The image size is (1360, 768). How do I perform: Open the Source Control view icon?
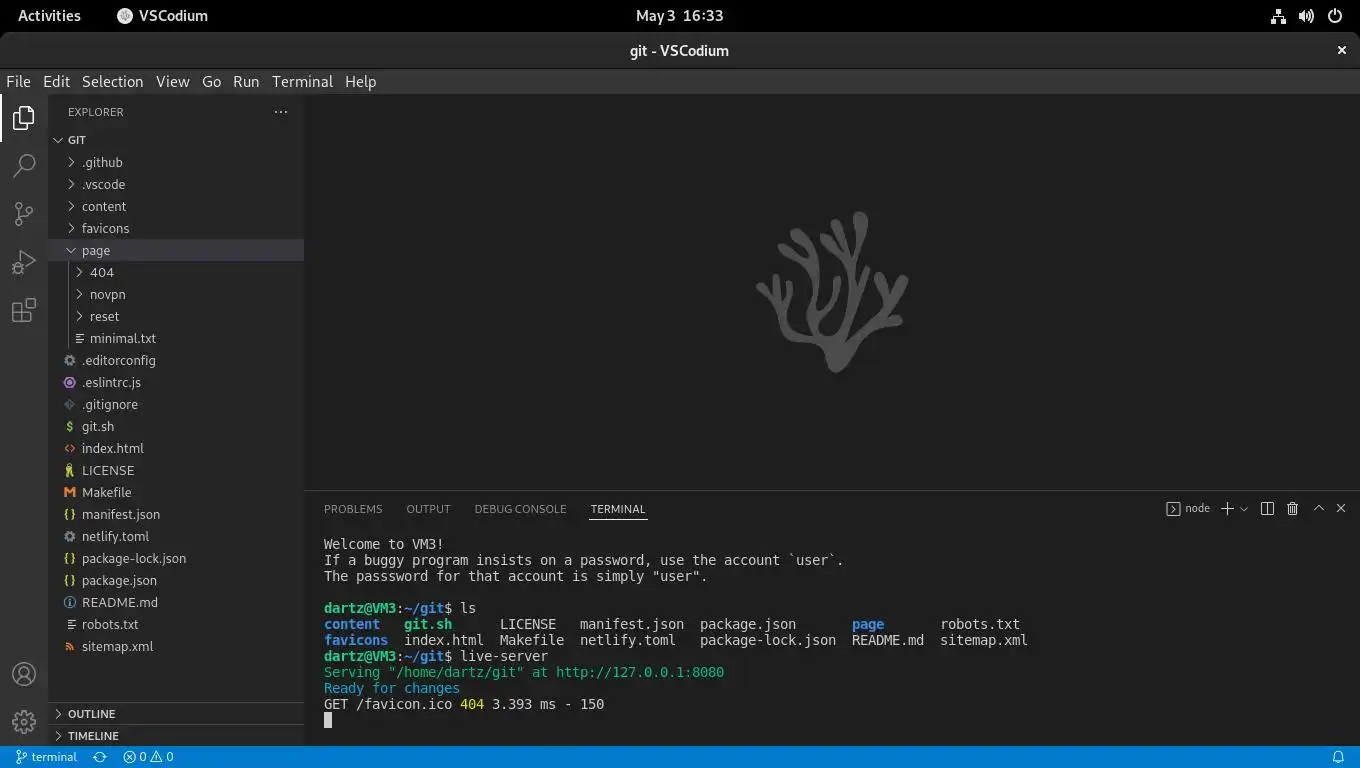[x=24, y=214]
